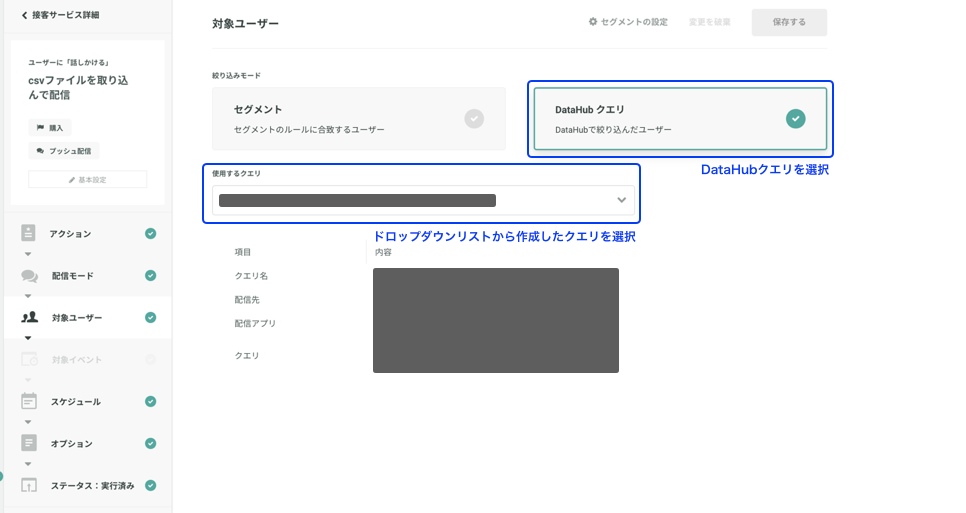Expand the arrow below スケジュール

pyautogui.click(x=28, y=422)
